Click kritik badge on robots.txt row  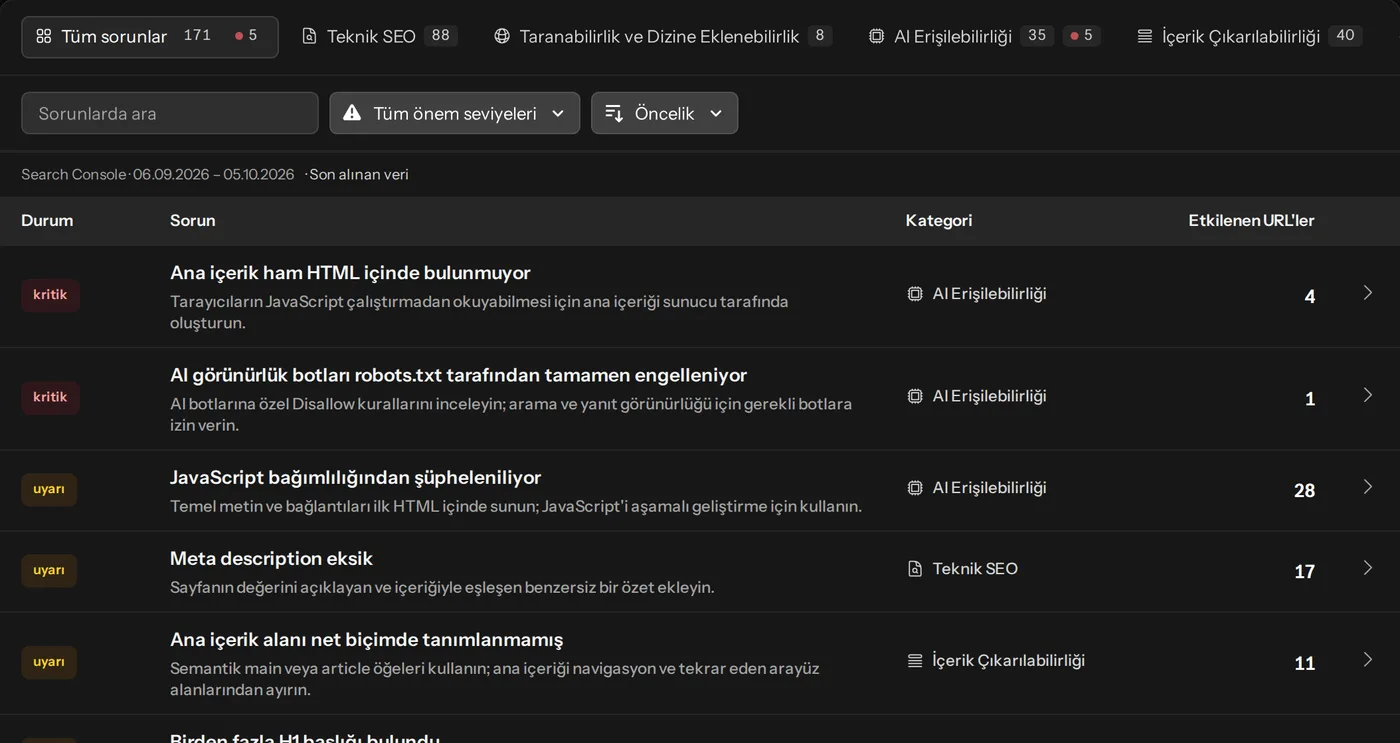(50, 397)
